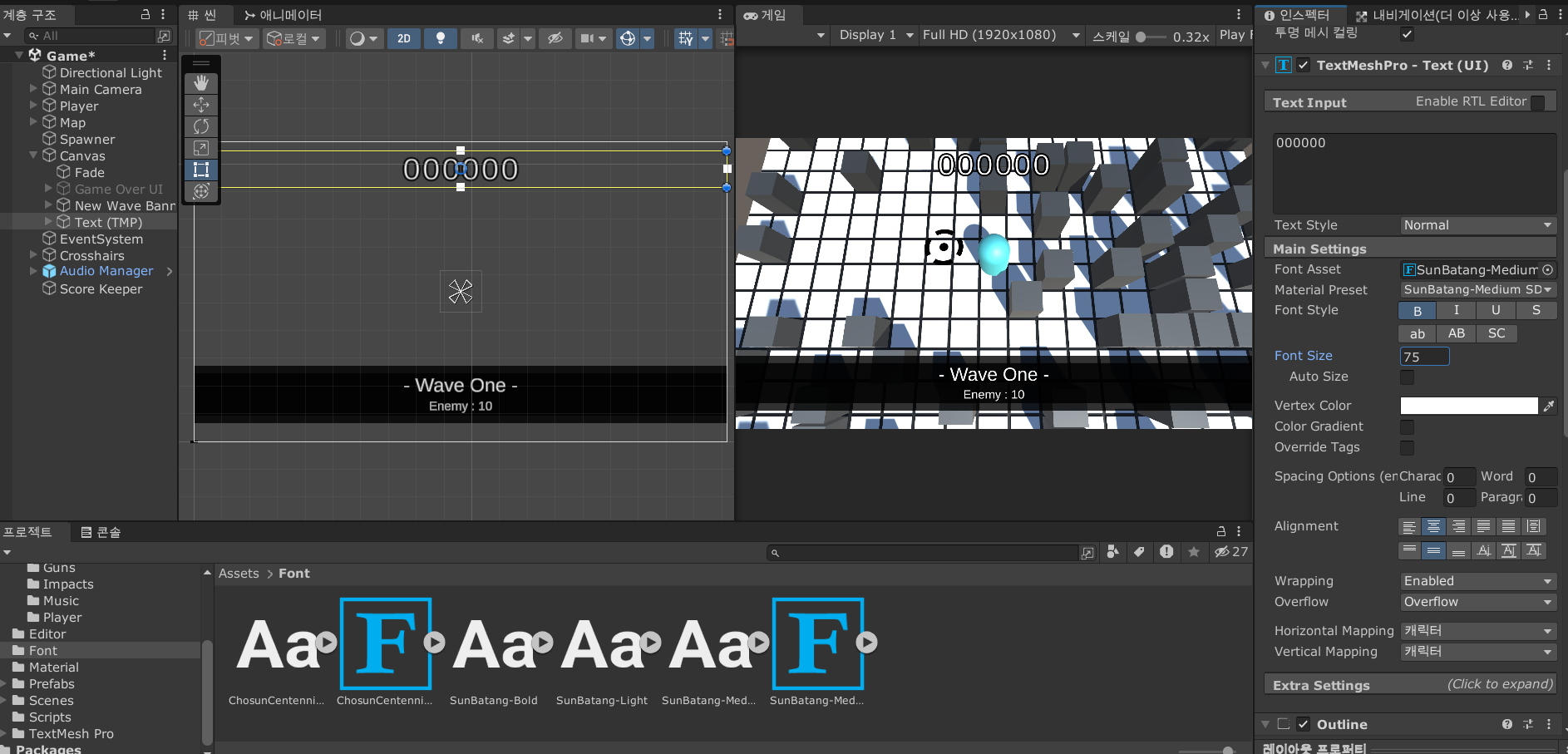Select the Rotate tool in scene overlay
The image size is (1568, 754).
tap(201, 126)
